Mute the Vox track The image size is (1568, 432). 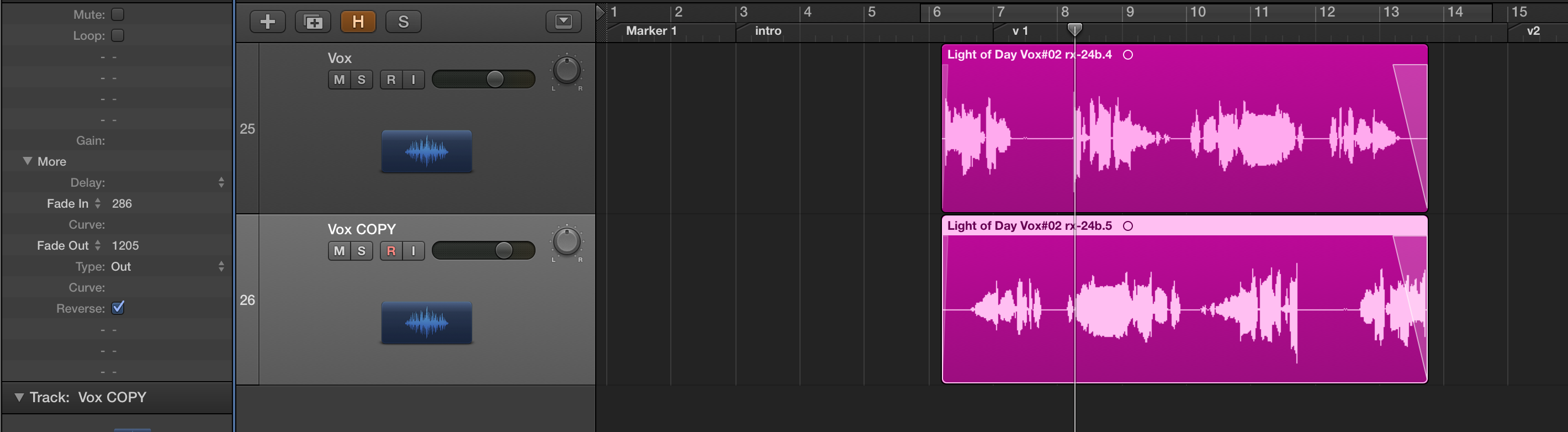[x=339, y=80]
